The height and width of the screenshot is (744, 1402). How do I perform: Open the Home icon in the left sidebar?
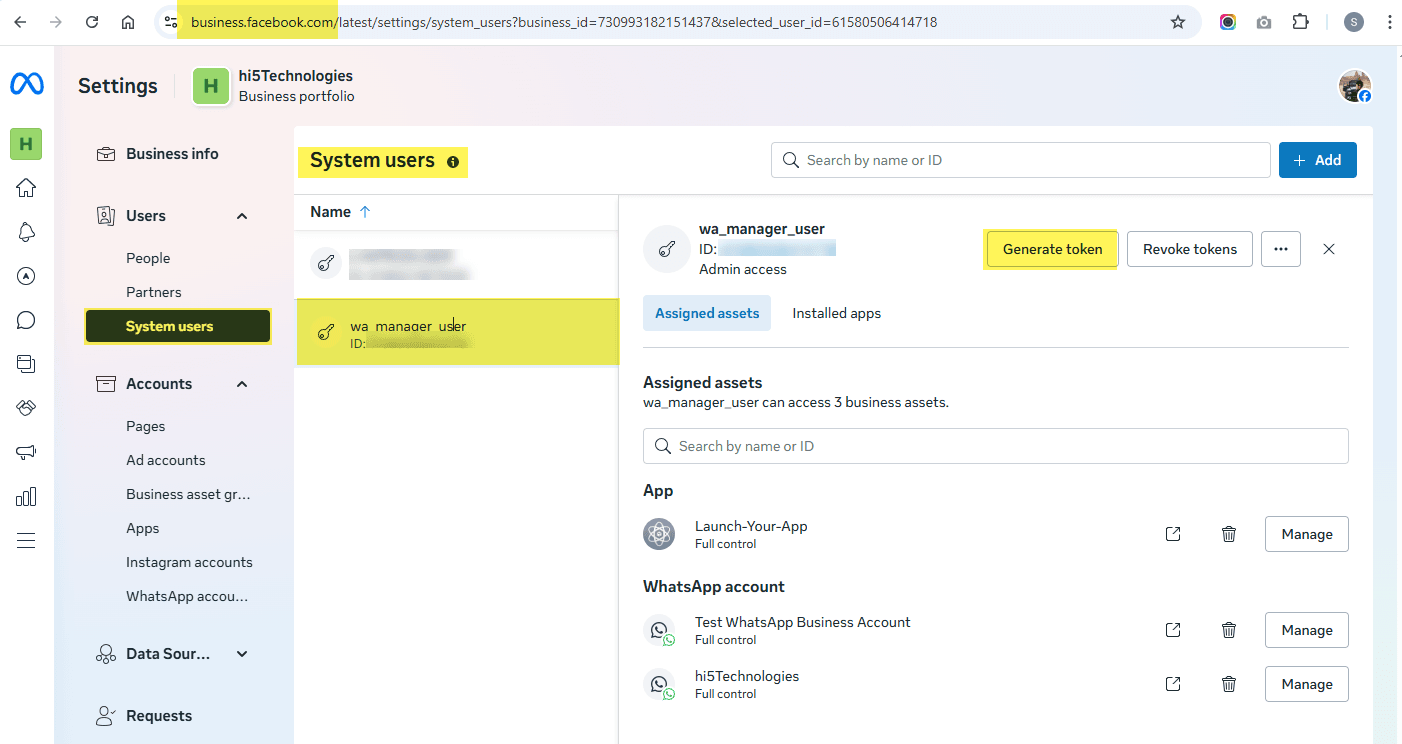tap(25, 188)
